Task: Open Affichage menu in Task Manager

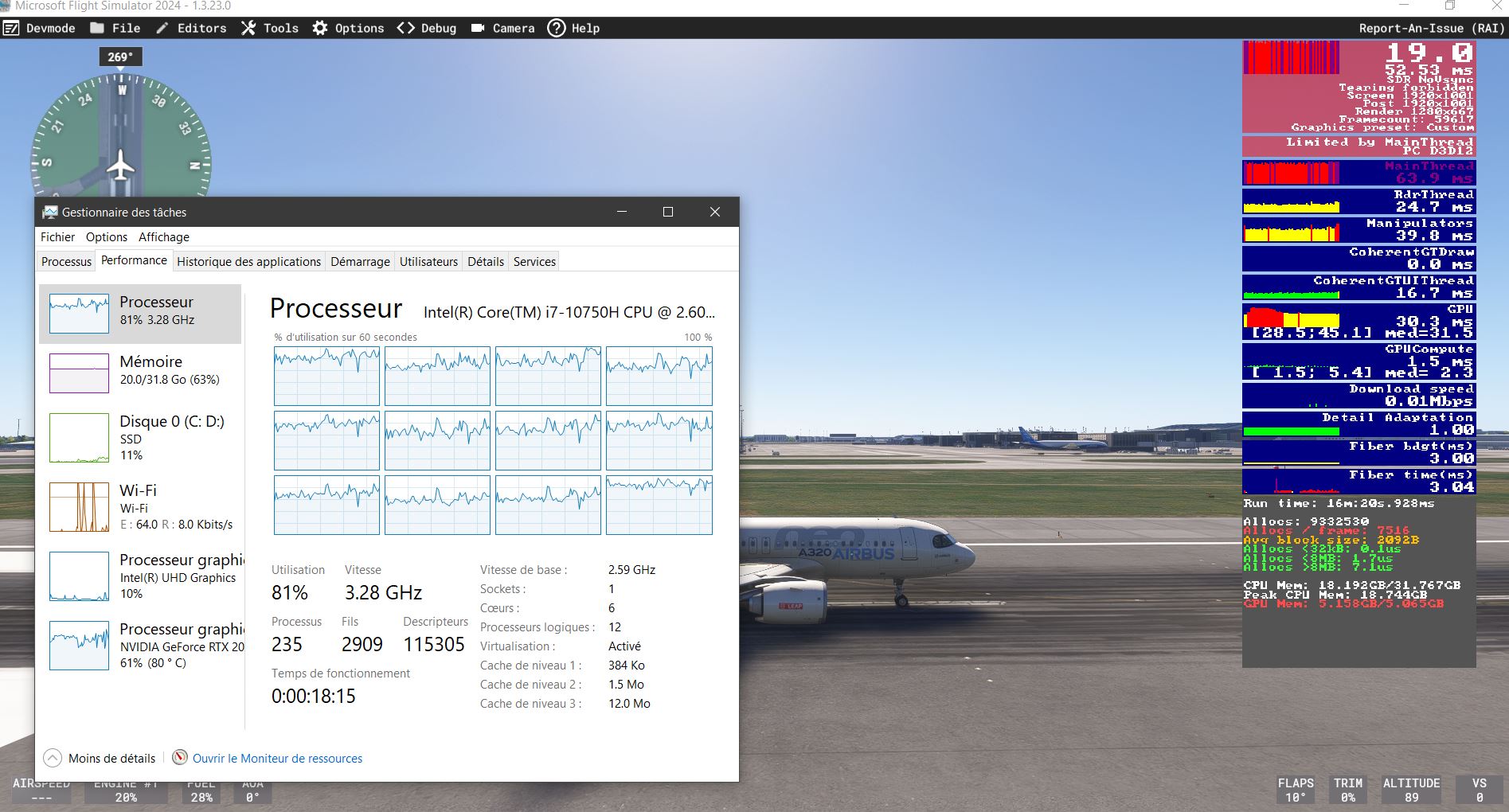Action: coord(164,237)
